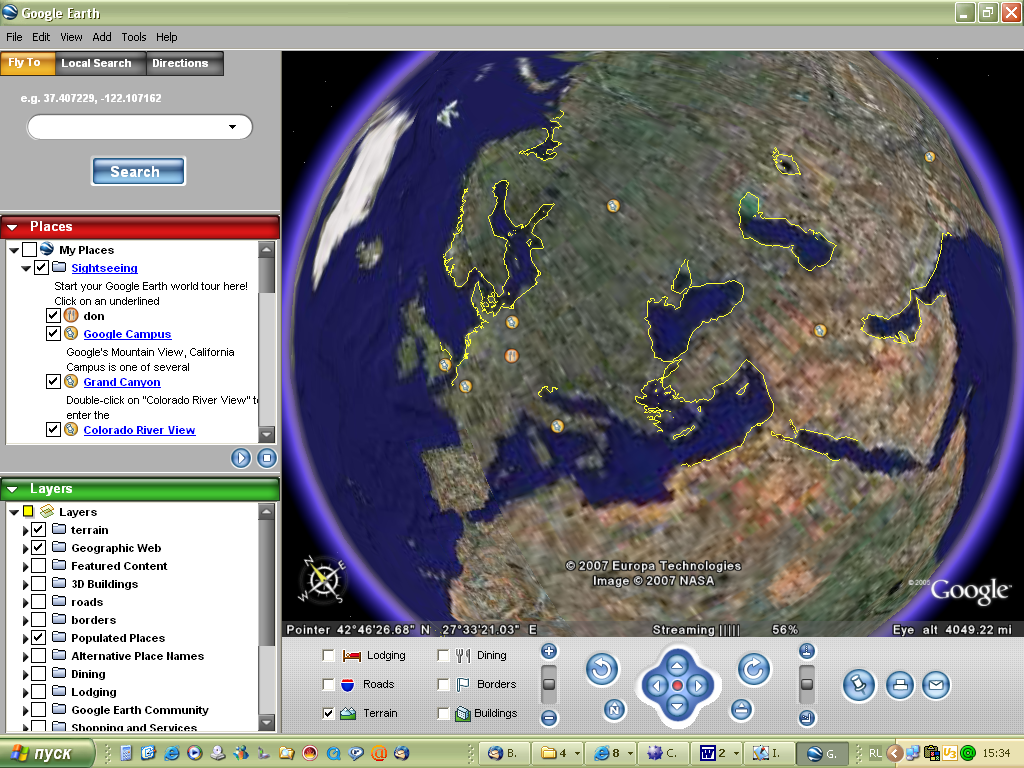1024x768 pixels.
Task: Enable the Borders checkbox below the map
Action: [x=443, y=684]
